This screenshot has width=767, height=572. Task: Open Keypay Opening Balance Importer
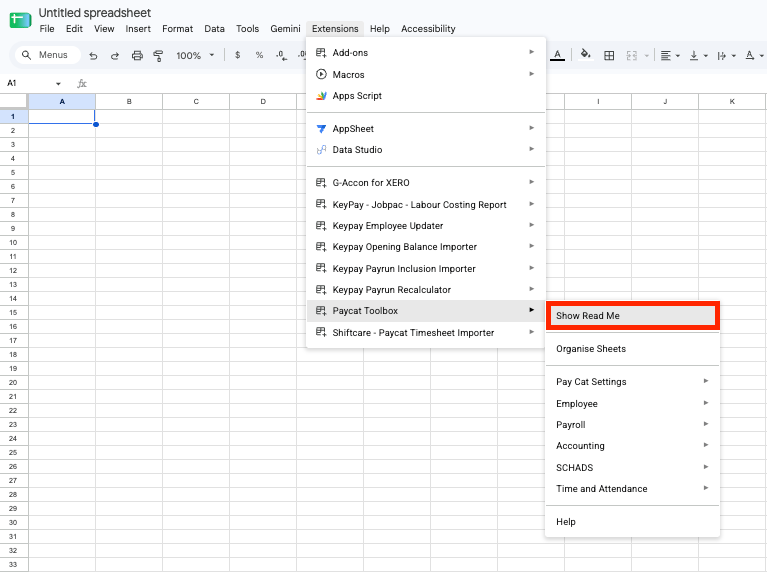pyautogui.click(x=426, y=247)
